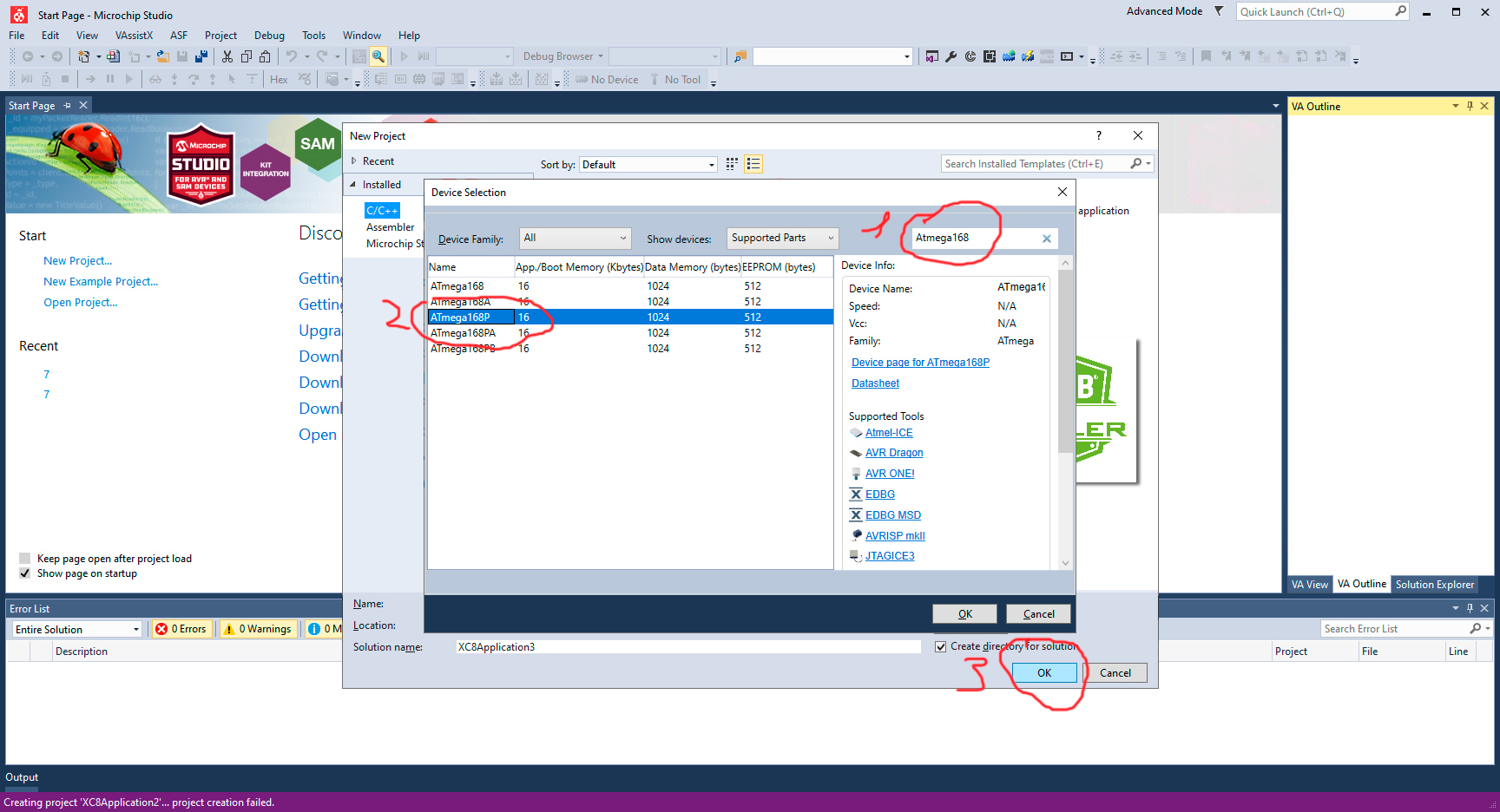This screenshot has height=812, width=1500.
Task: Click the Cut scissors toolbar icon
Action: (x=227, y=56)
